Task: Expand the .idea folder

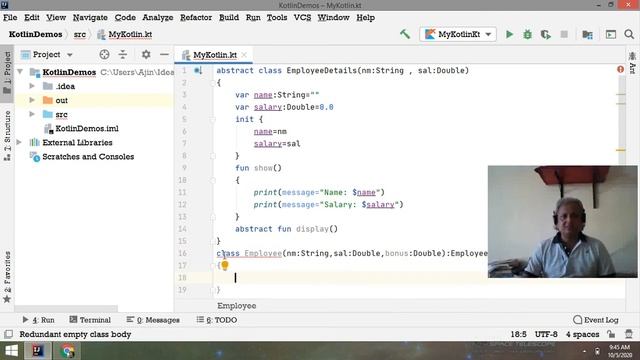Action: click(32, 86)
